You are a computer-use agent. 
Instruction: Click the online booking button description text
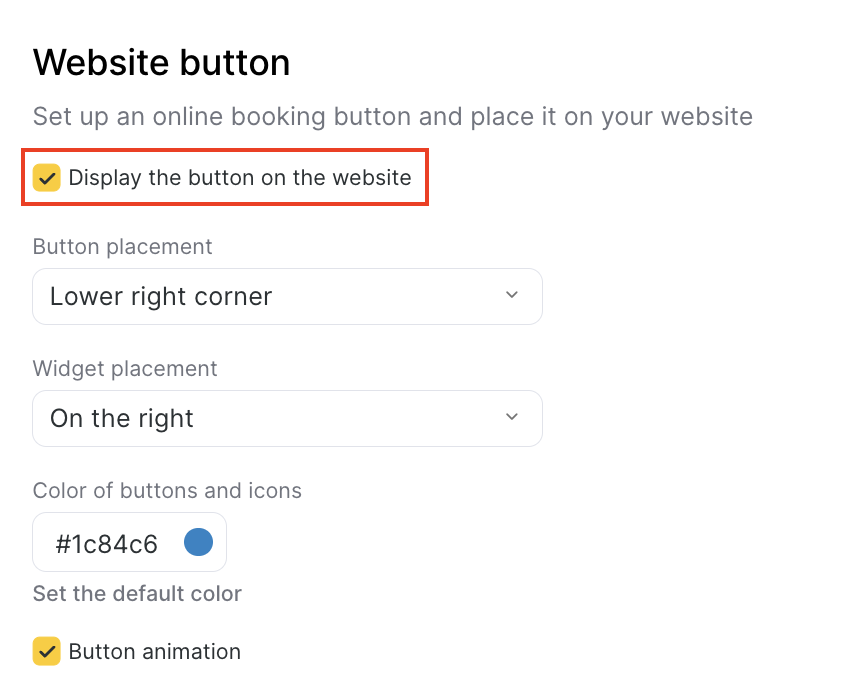[x=392, y=117]
